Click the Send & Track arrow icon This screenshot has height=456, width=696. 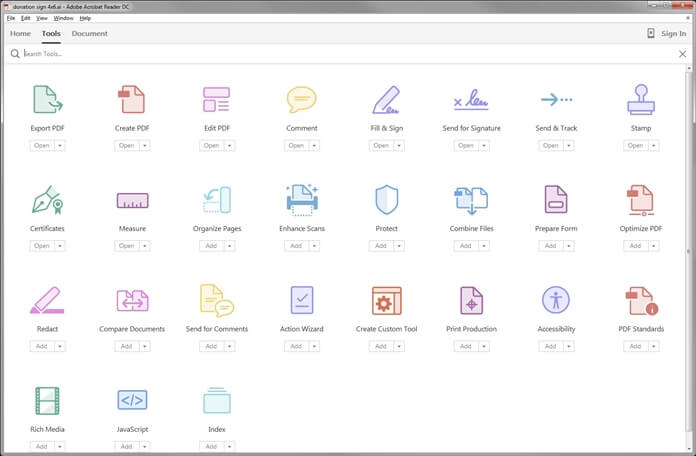[x=556, y=99]
